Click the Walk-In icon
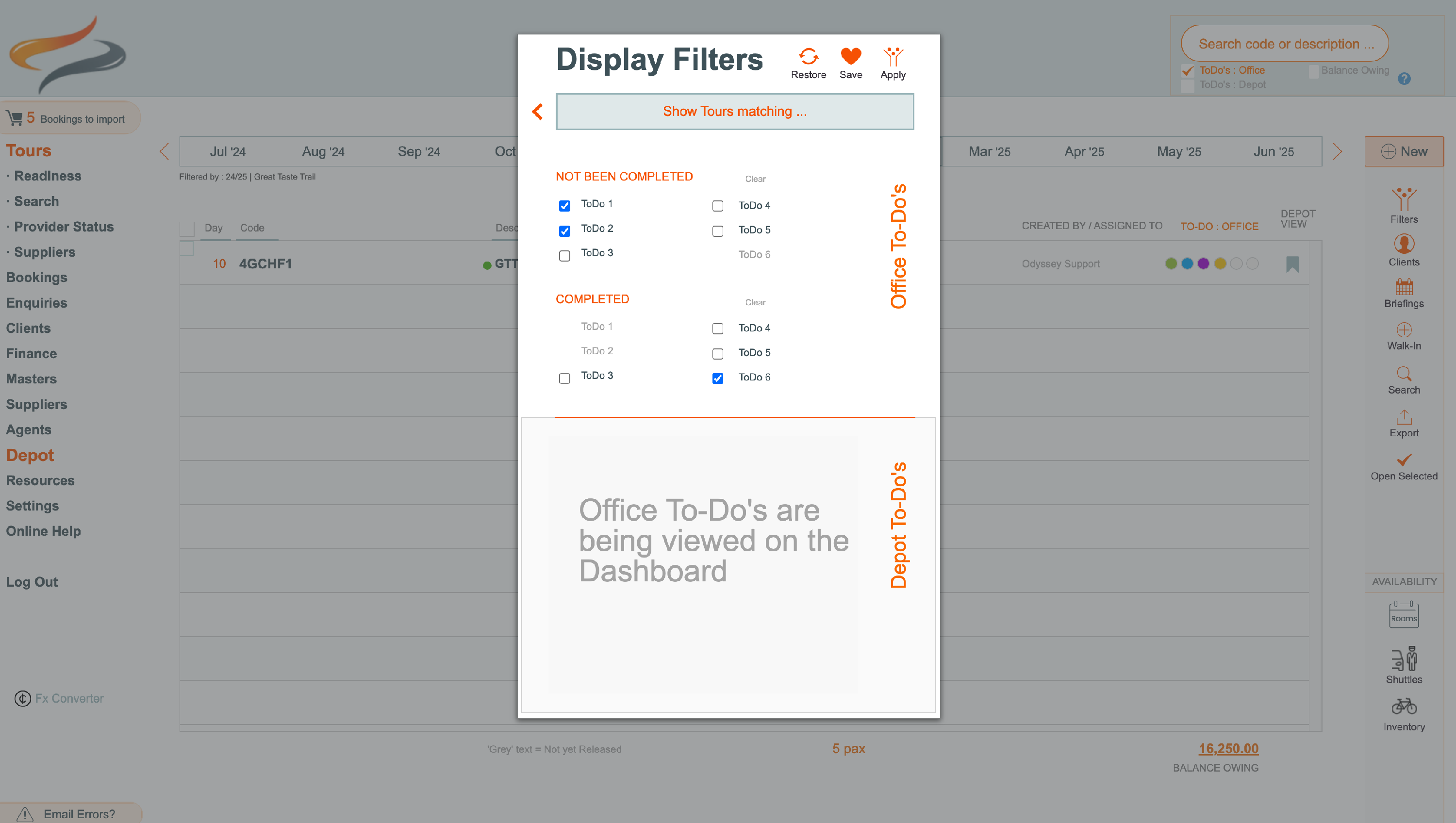Viewport: 1456px width, 823px height. tap(1404, 330)
